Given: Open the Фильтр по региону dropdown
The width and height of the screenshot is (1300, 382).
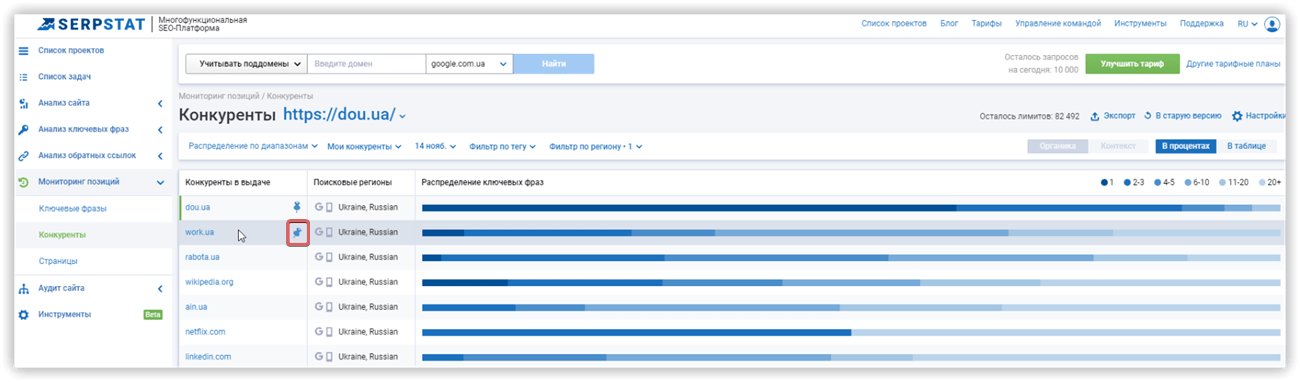Looking at the screenshot, I should (595, 146).
